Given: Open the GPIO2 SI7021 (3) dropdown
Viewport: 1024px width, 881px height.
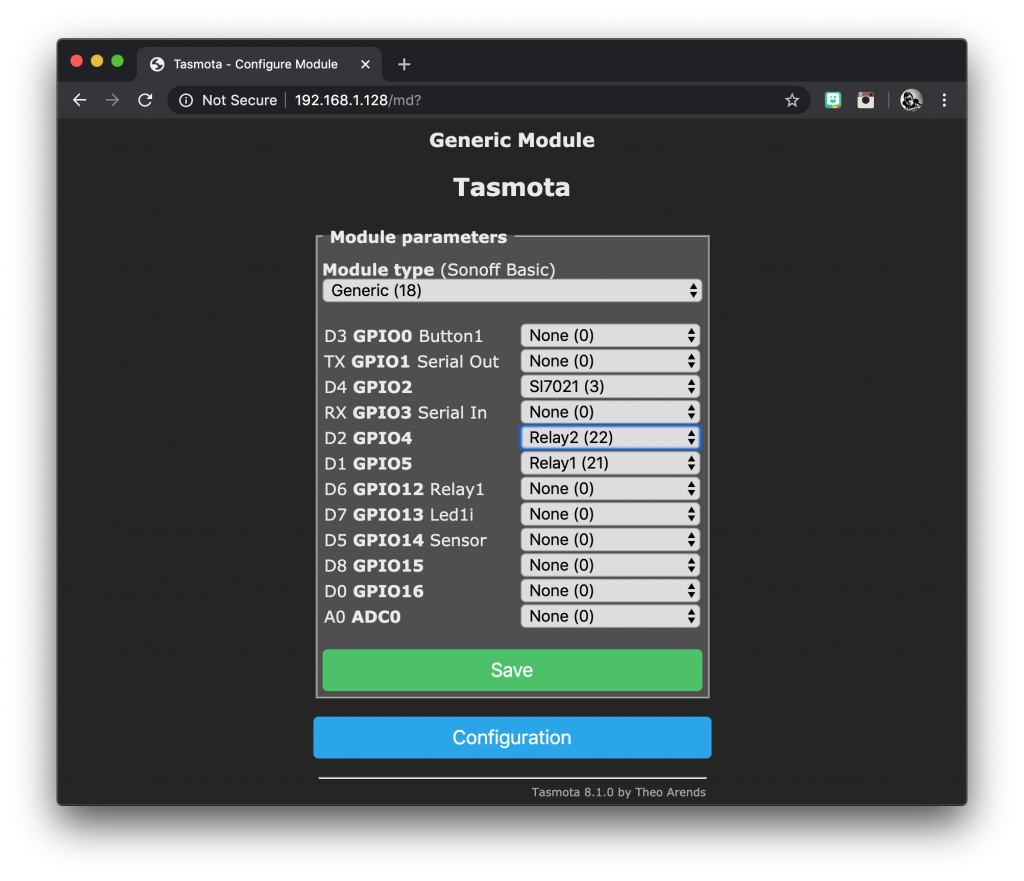Looking at the screenshot, I should [610, 387].
